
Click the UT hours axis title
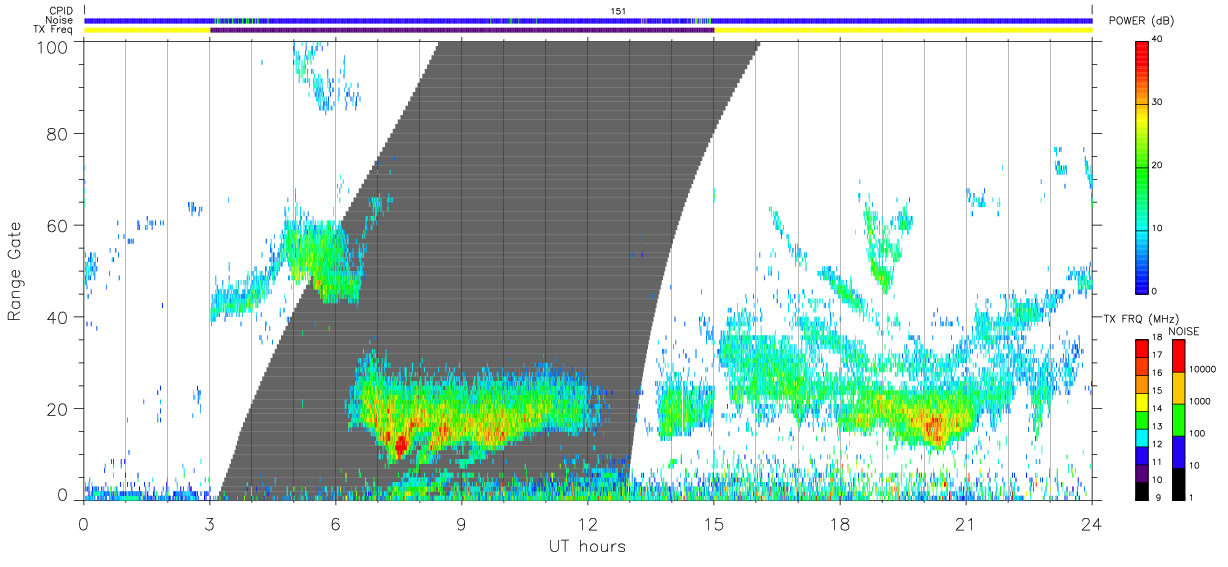pos(587,547)
